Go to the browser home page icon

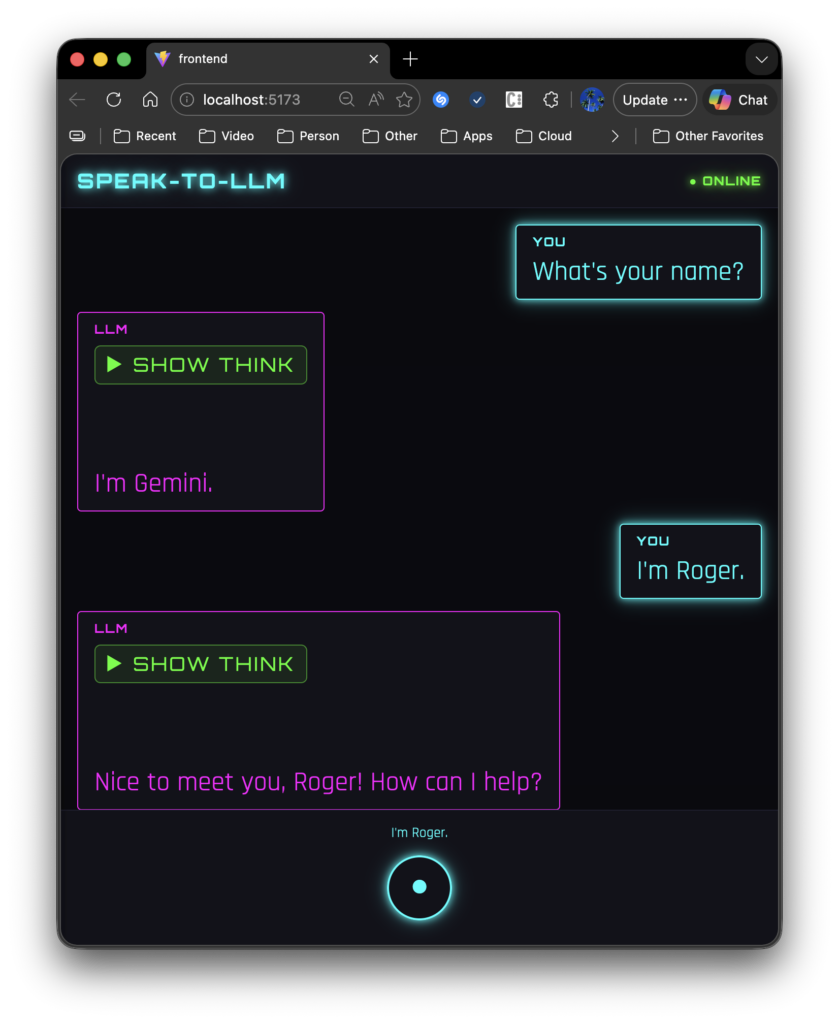150,100
